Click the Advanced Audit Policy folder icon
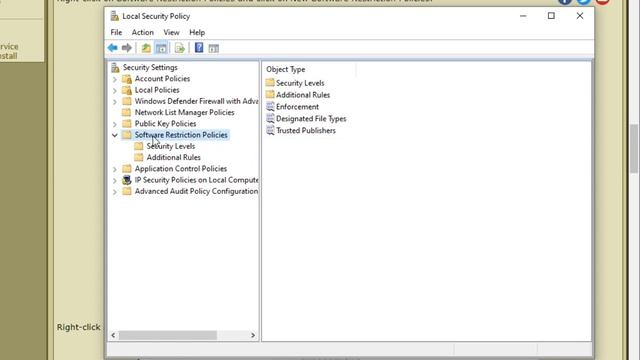 click(x=127, y=191)
